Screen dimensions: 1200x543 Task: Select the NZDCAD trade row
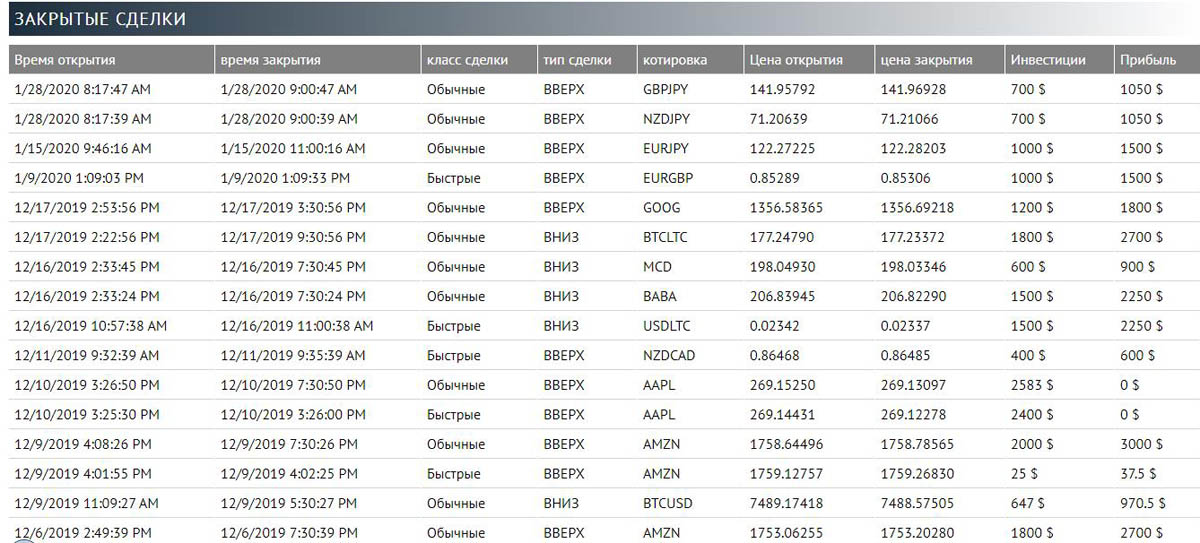point(600,356)
